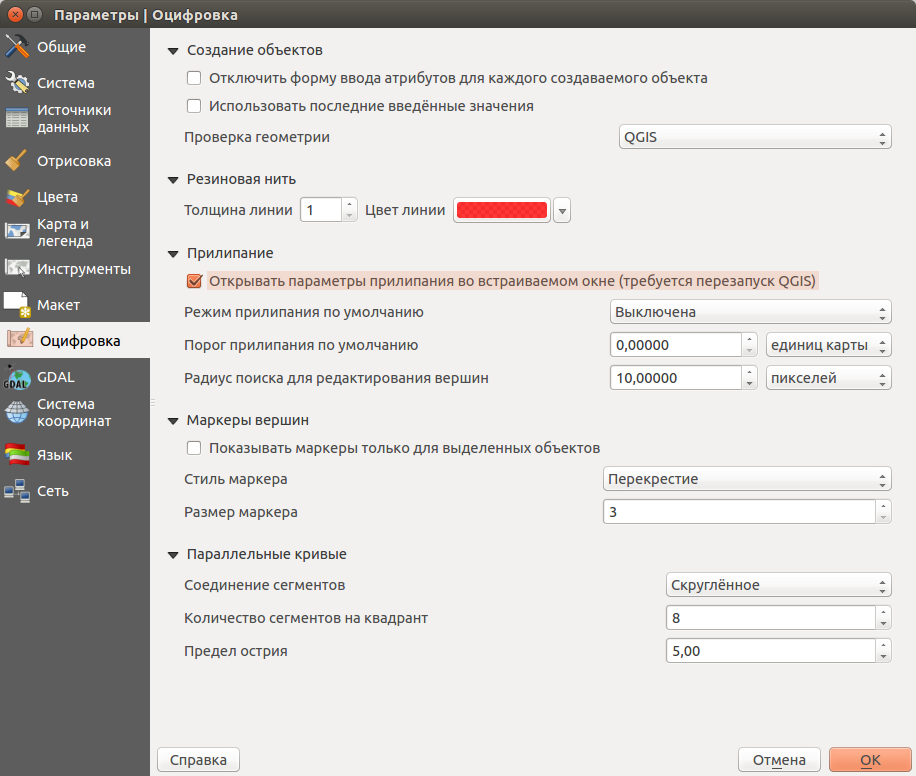The width and height of the screenshot is (916, 776).
Task: Toggle Использовать последние введённые значения checkbox
Action: [194, 106]
